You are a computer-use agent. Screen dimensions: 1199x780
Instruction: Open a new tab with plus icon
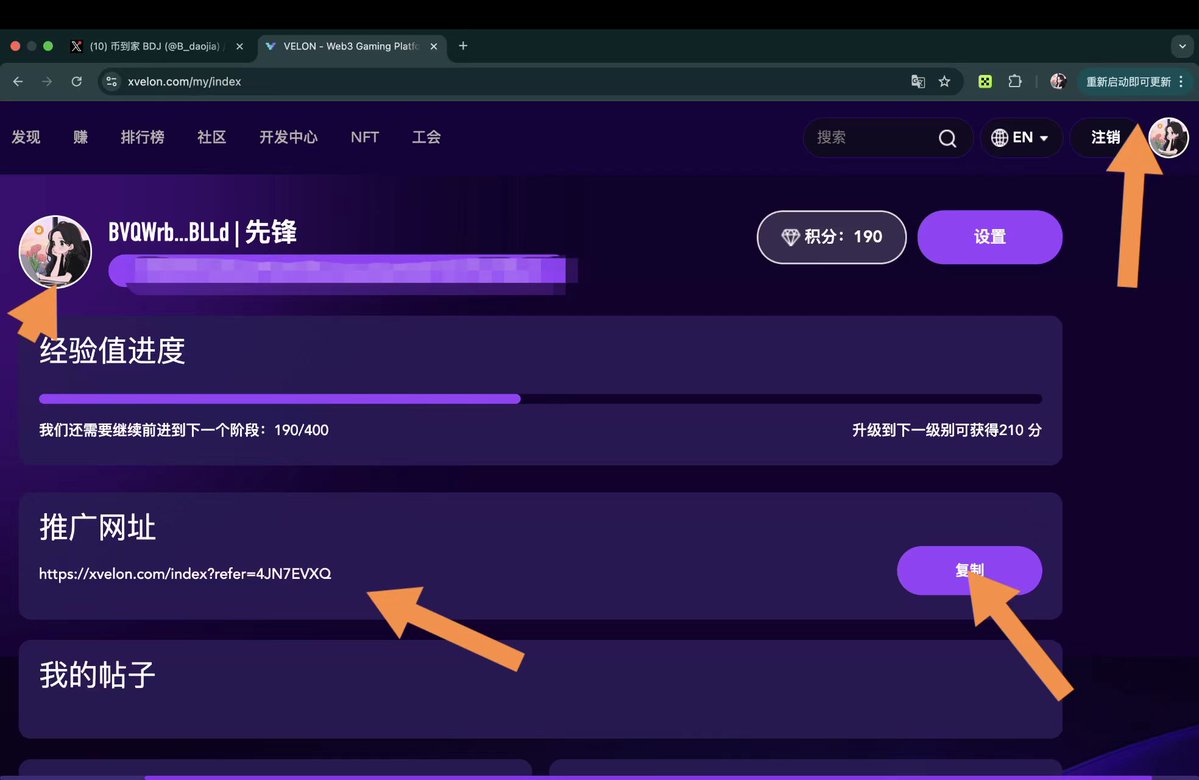click(x=463, y=46)
